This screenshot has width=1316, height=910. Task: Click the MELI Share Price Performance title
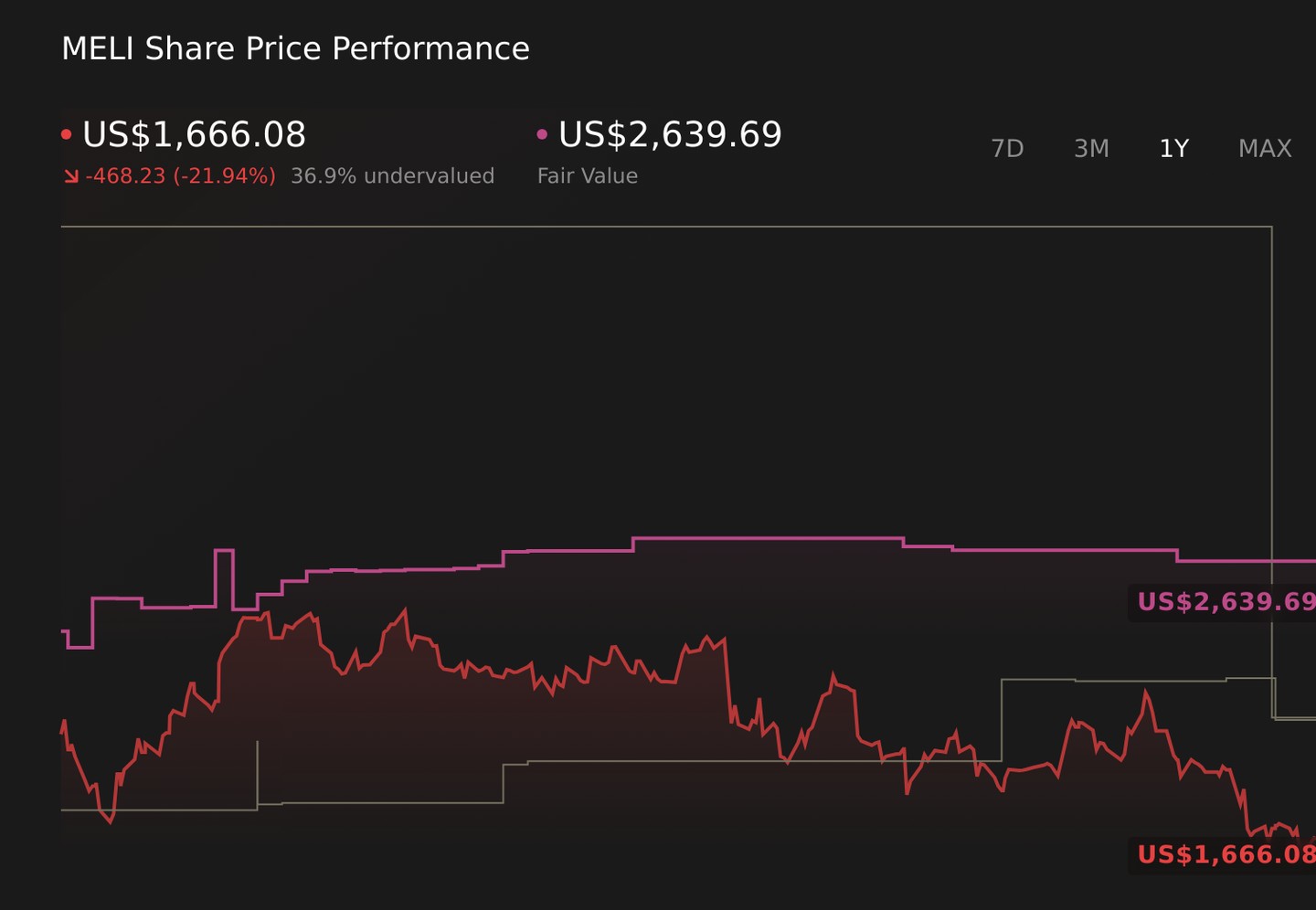tap(295, 48)
